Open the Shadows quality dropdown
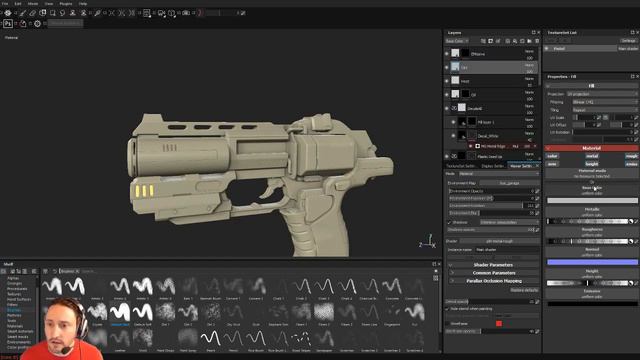The width and height of the screenshot is (640, 360). coord(509,222)
